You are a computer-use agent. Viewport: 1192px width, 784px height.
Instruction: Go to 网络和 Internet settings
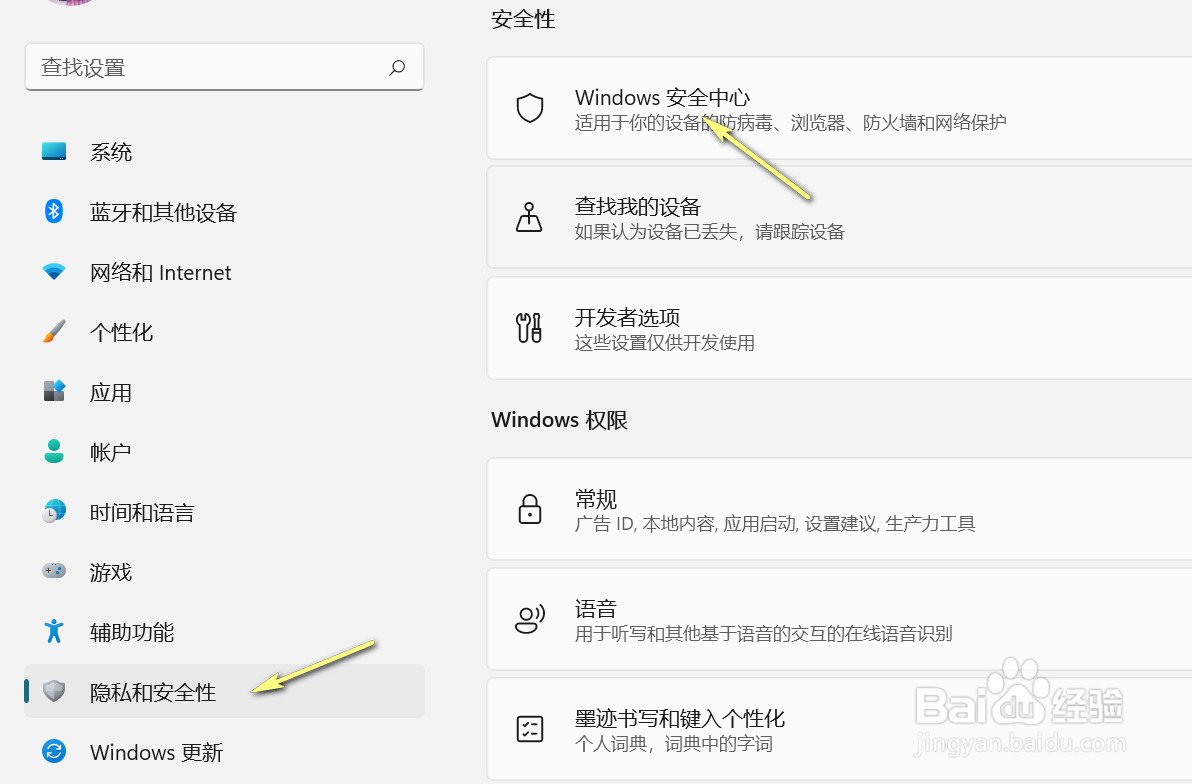pos(224,271)
